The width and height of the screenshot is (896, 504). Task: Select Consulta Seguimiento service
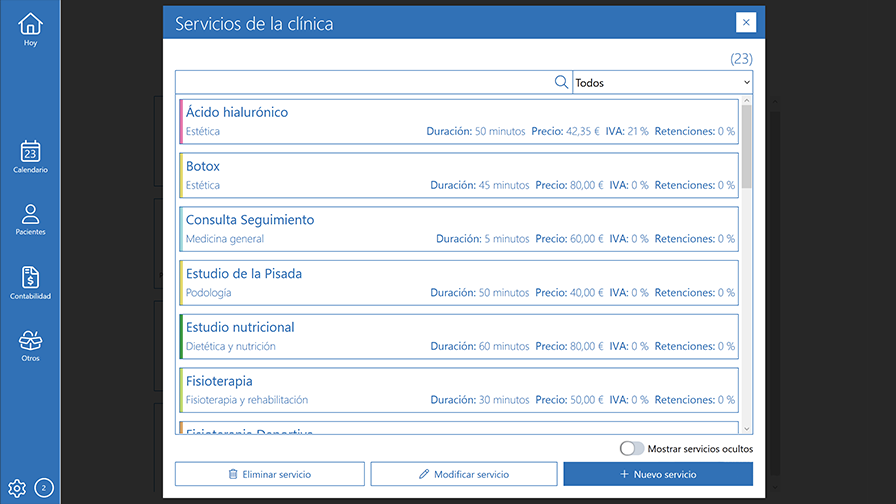point(459,229)
